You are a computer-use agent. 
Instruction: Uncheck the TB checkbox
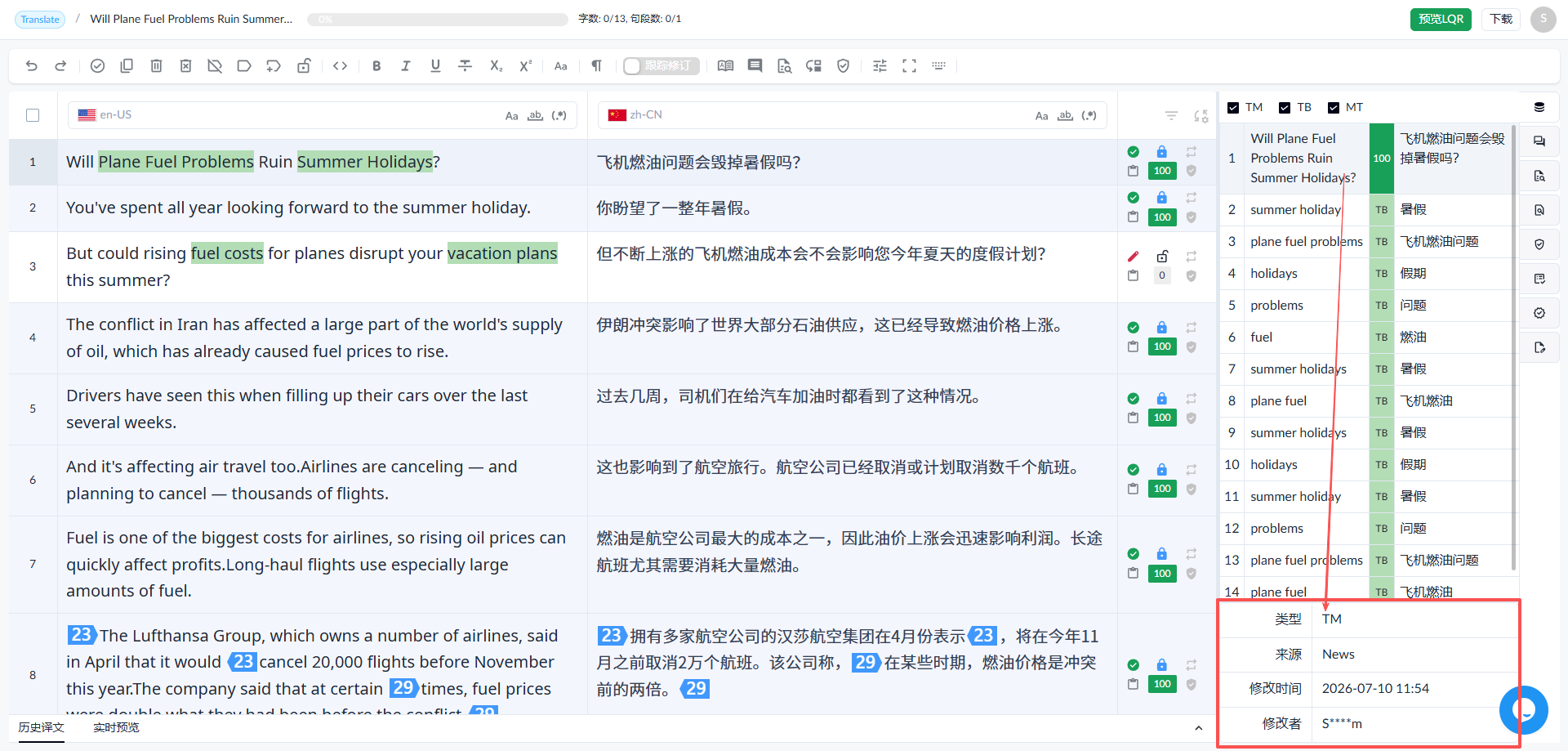point(1285,108)
